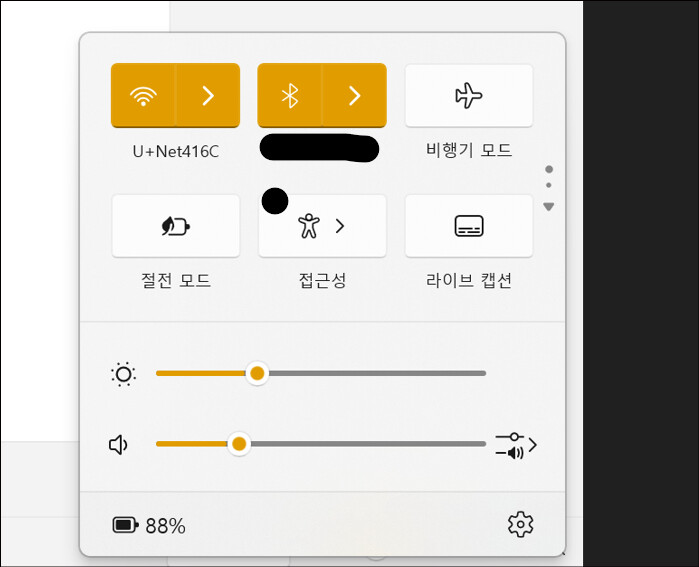Mute the volume speaker icon

point(120,445)
